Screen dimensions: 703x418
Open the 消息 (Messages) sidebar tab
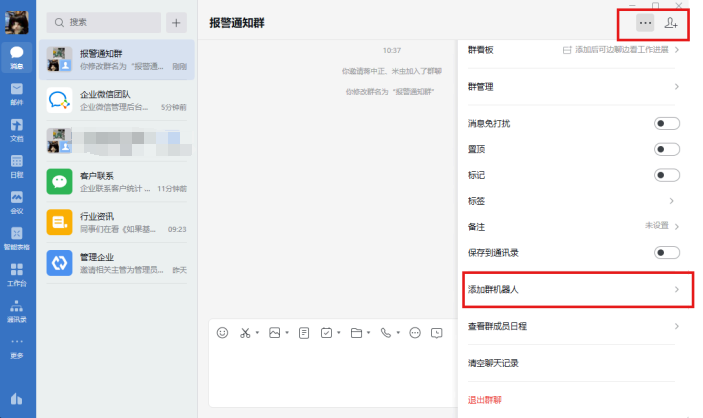pos(17,57)
